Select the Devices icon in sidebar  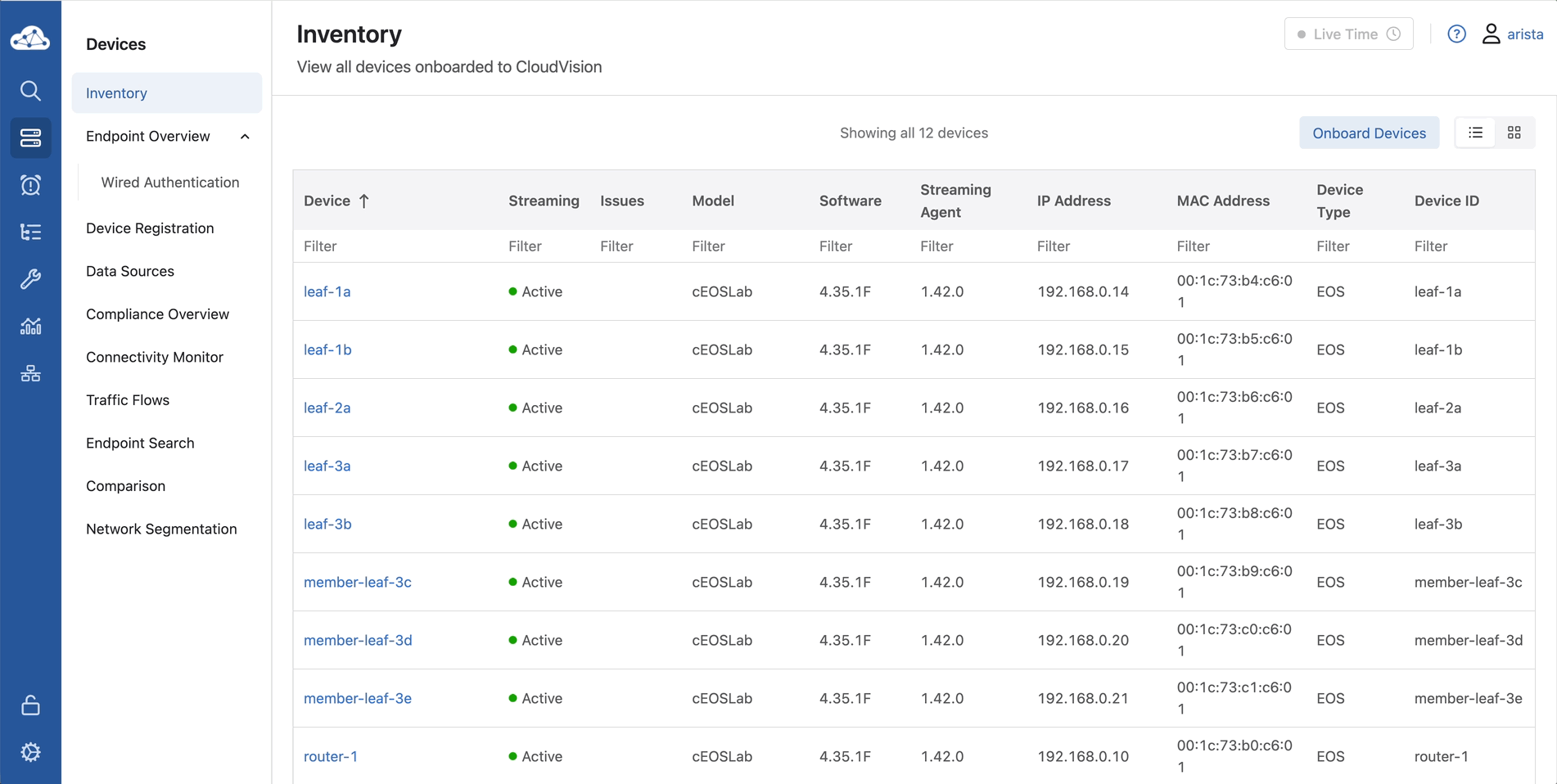[x=30, y=137]
